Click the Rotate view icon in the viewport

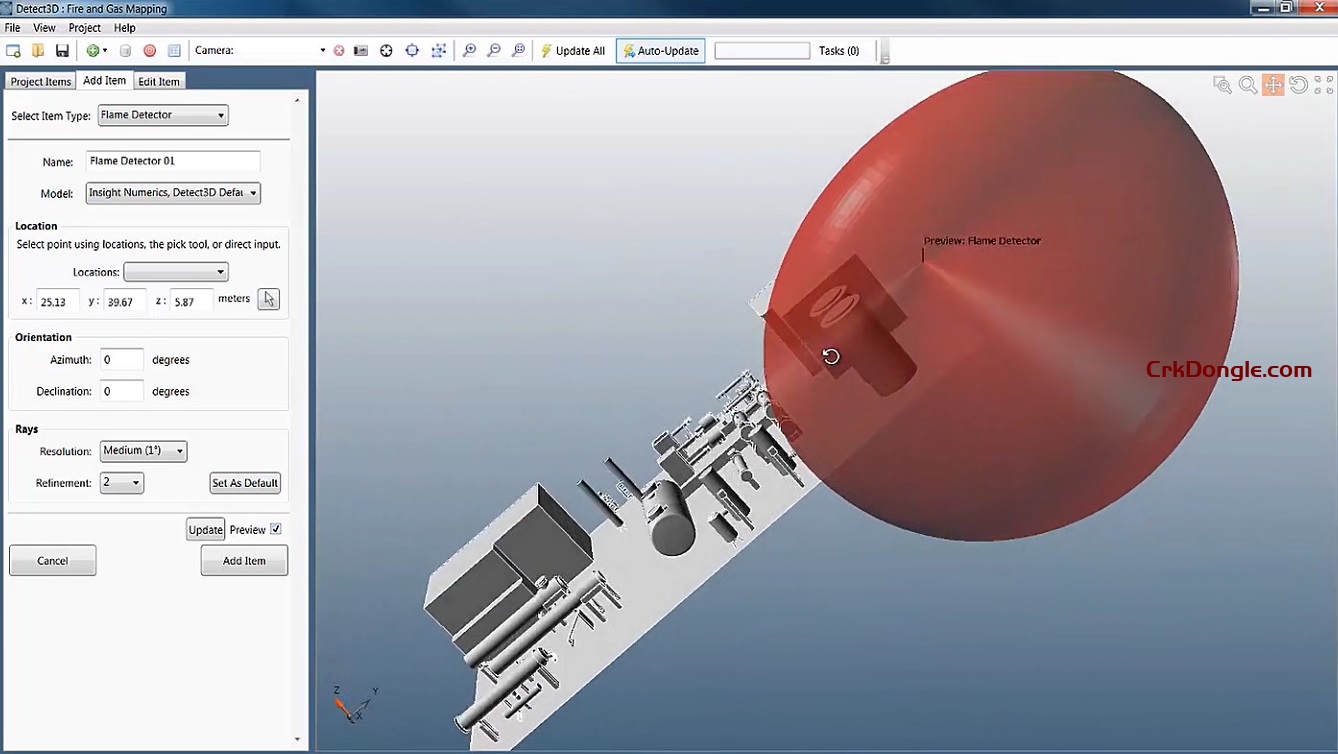(x=1298, y=85)
